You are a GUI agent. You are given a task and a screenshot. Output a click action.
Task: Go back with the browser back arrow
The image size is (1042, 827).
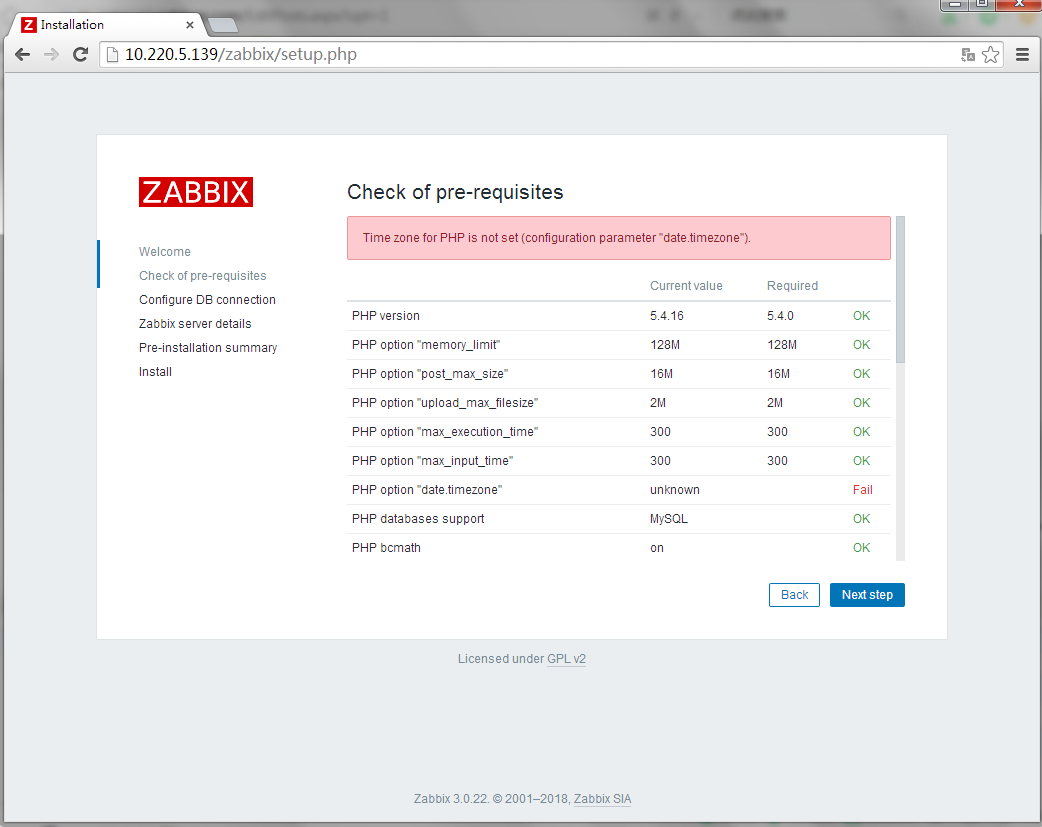click(23, 55)
